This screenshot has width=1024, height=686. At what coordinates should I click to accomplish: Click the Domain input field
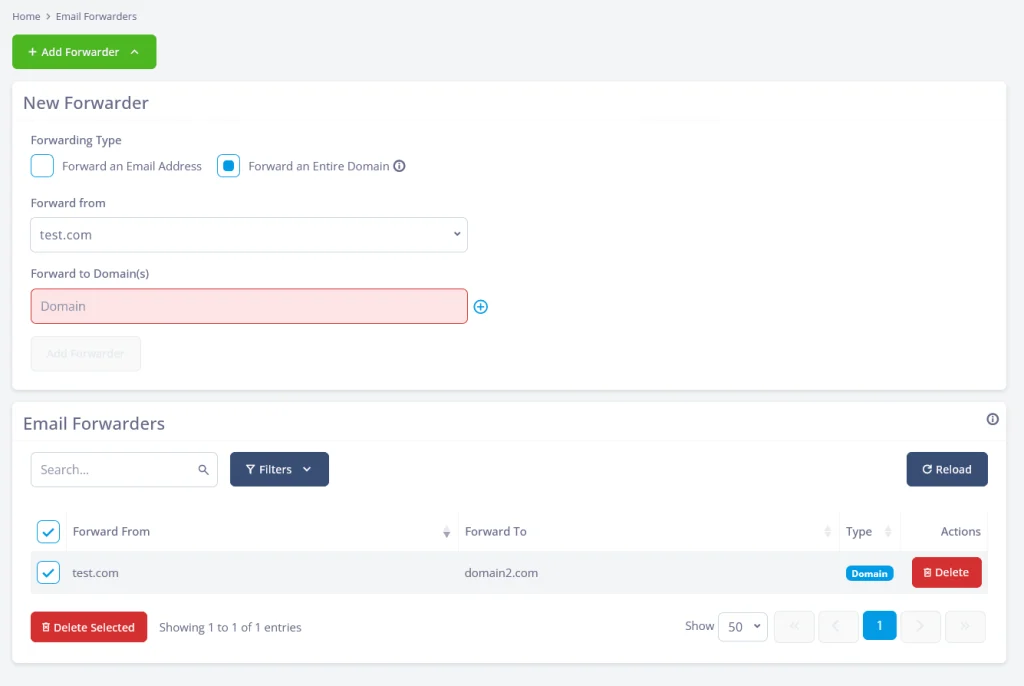coord(249,306)
